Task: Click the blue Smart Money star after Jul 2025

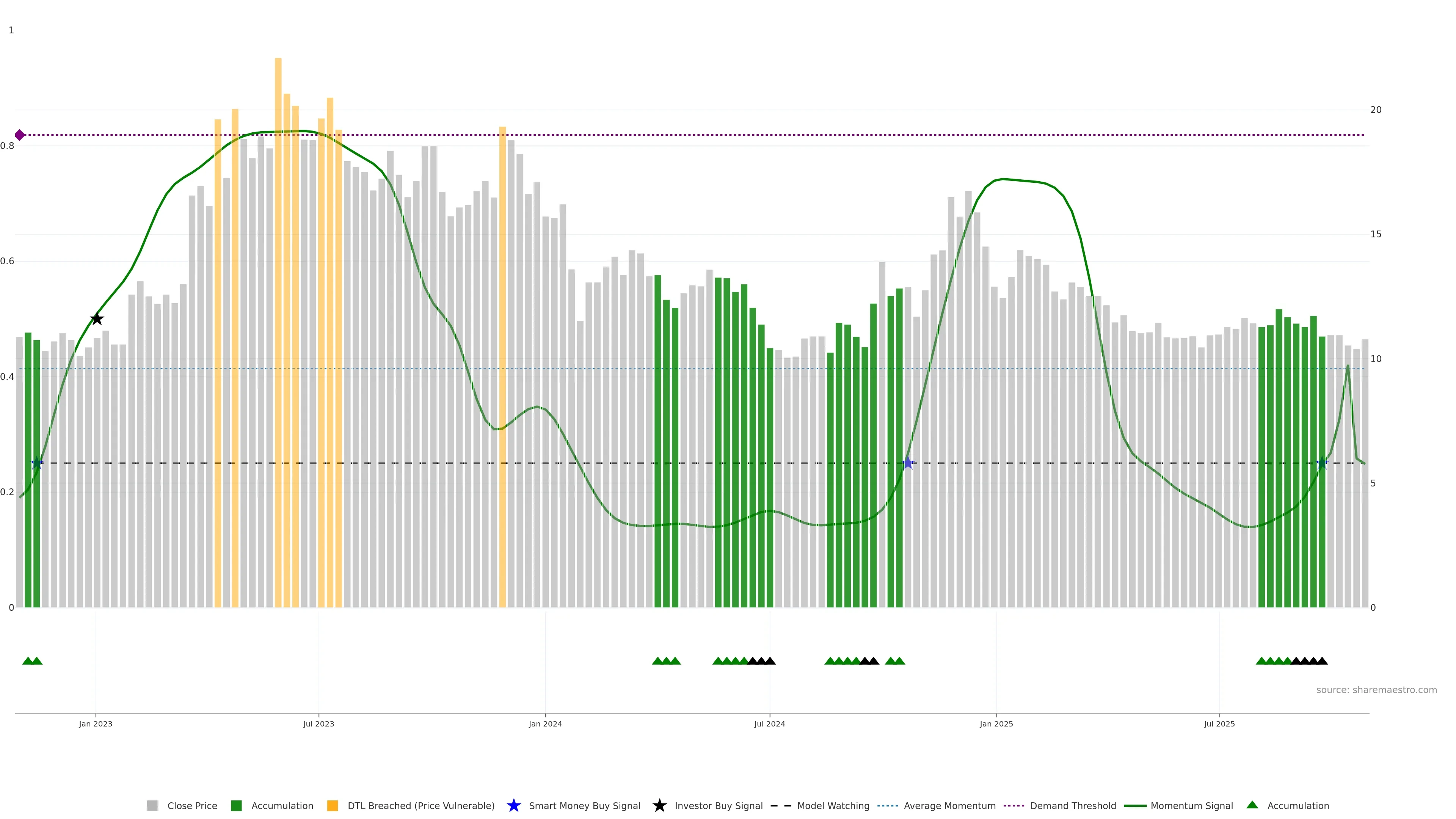Action: click(1322, 463)
